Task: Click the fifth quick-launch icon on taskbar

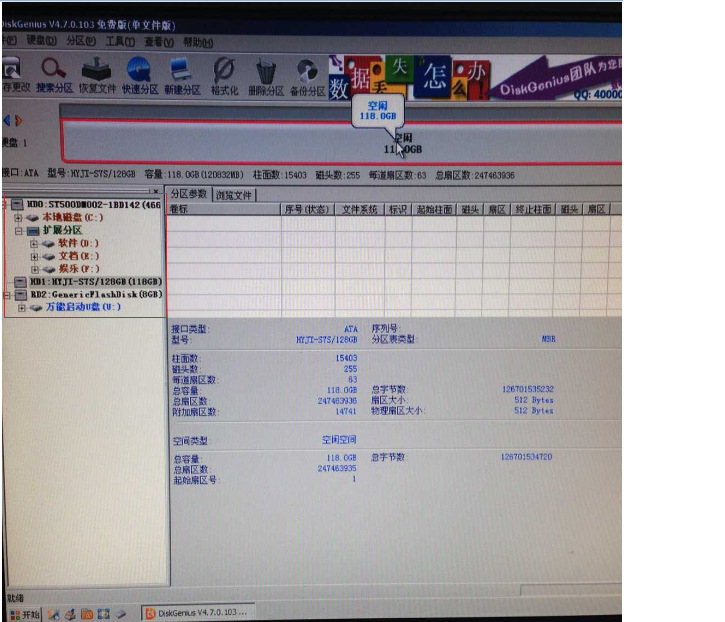Action: tap(121, 614)
